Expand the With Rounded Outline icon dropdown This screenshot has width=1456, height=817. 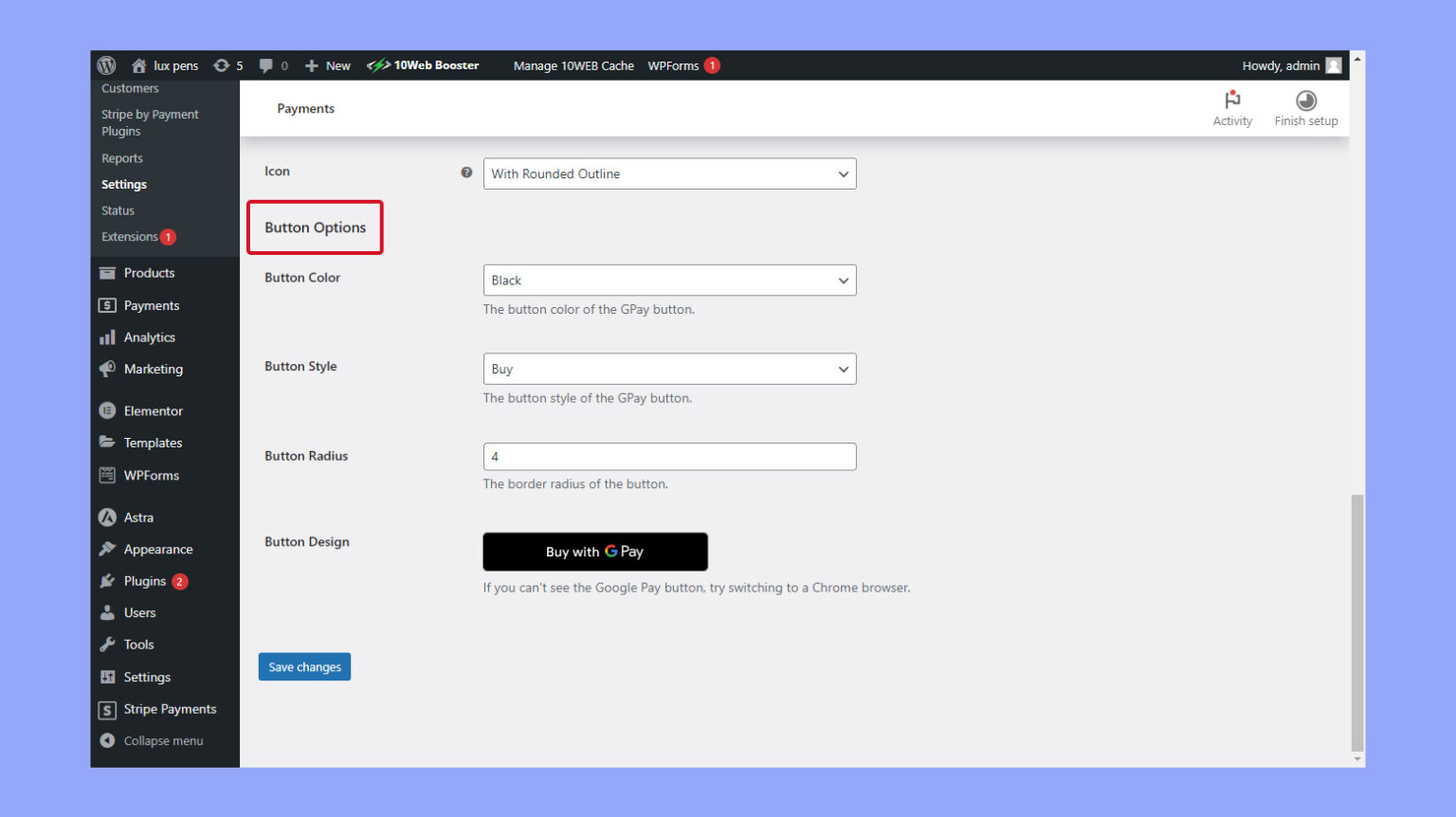point(669,173)
